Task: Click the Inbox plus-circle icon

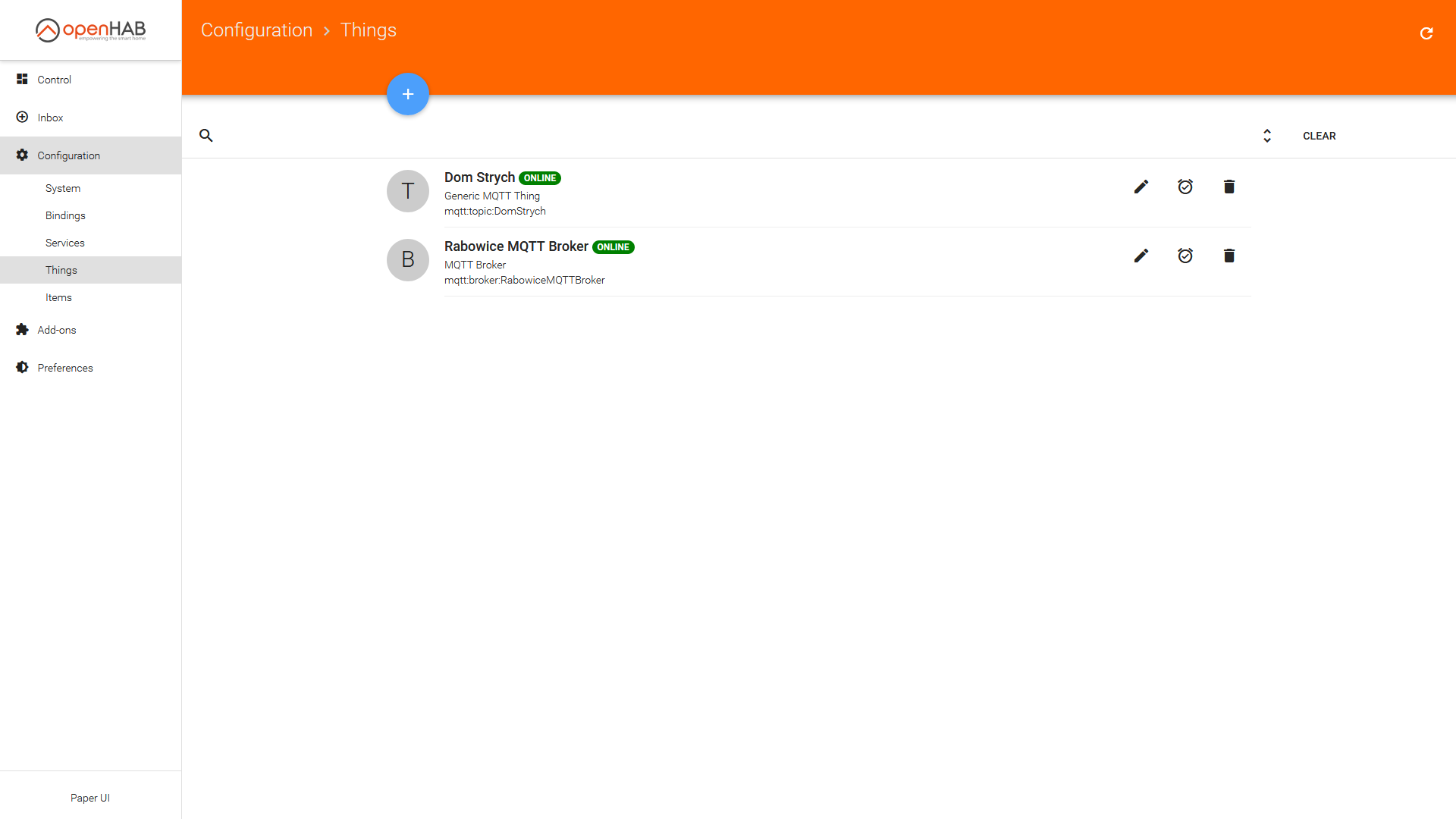Action: [22, 117]
